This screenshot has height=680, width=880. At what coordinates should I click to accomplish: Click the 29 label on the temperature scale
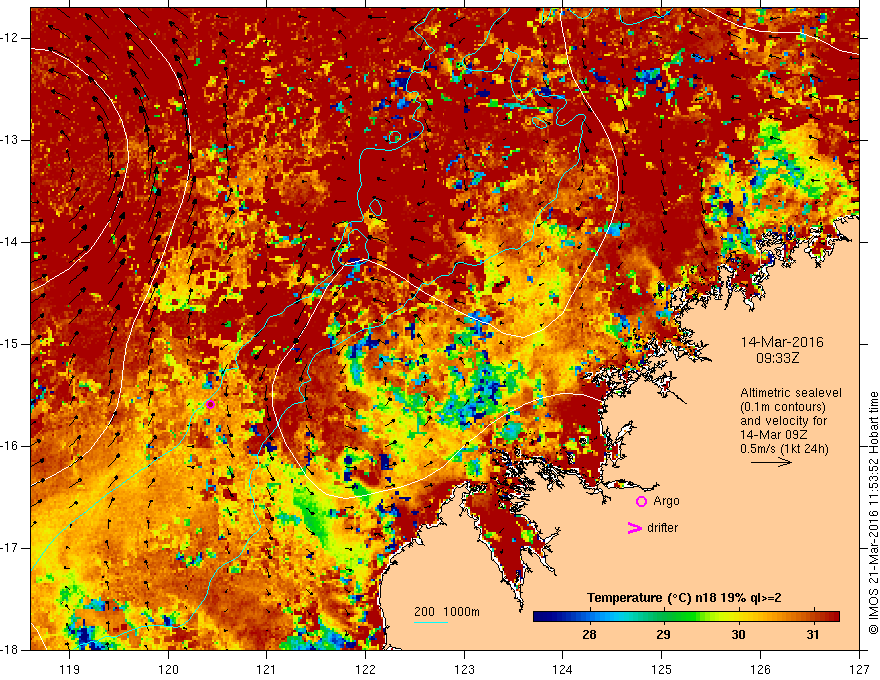pyautogui.click(x=663, y=635)
